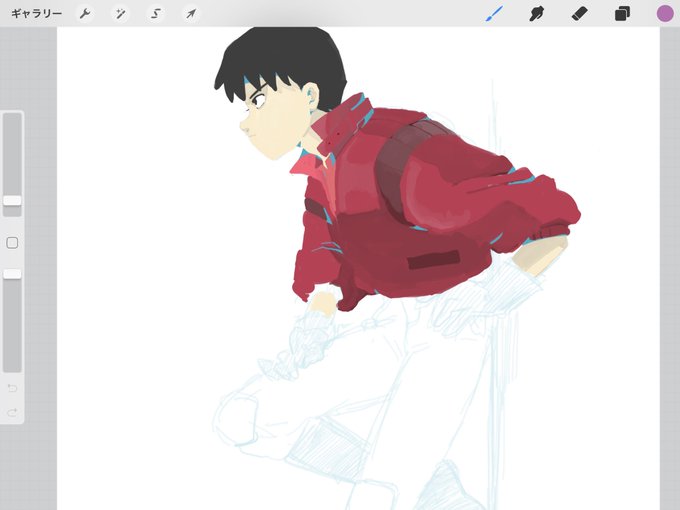Open the Layers panel

[x=622, y=14]
